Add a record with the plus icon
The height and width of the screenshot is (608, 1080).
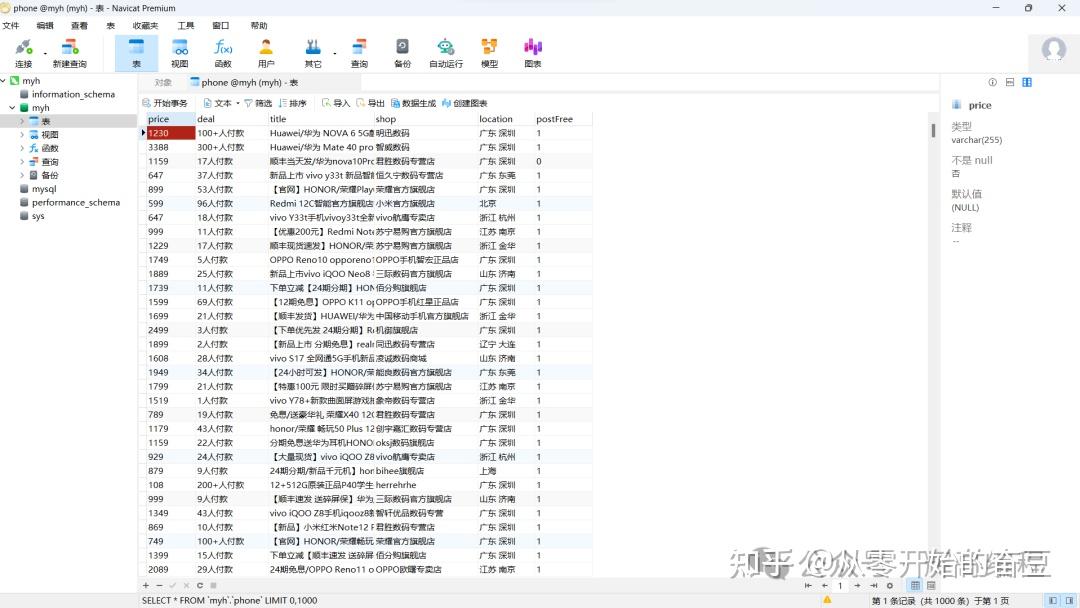coord(145,585)
